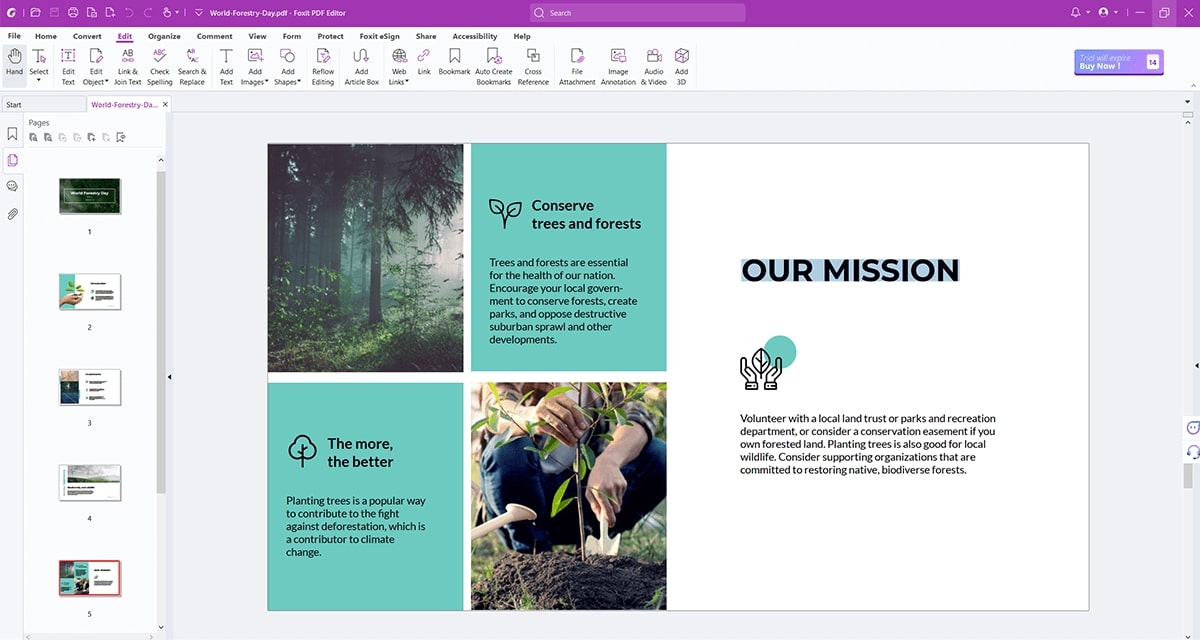This screenshot has height=640, width=1200.
Task: Attach a file using File Attachment
Action: coord(577,63)
